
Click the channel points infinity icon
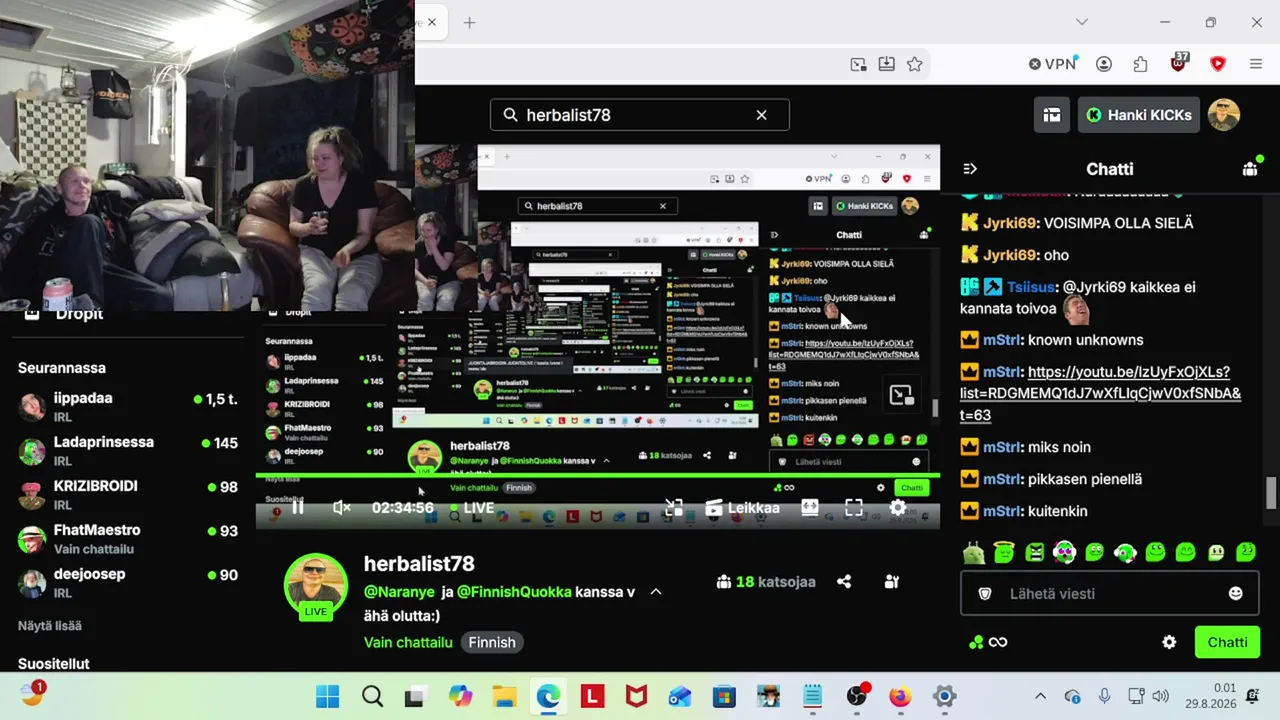(988, 642)
